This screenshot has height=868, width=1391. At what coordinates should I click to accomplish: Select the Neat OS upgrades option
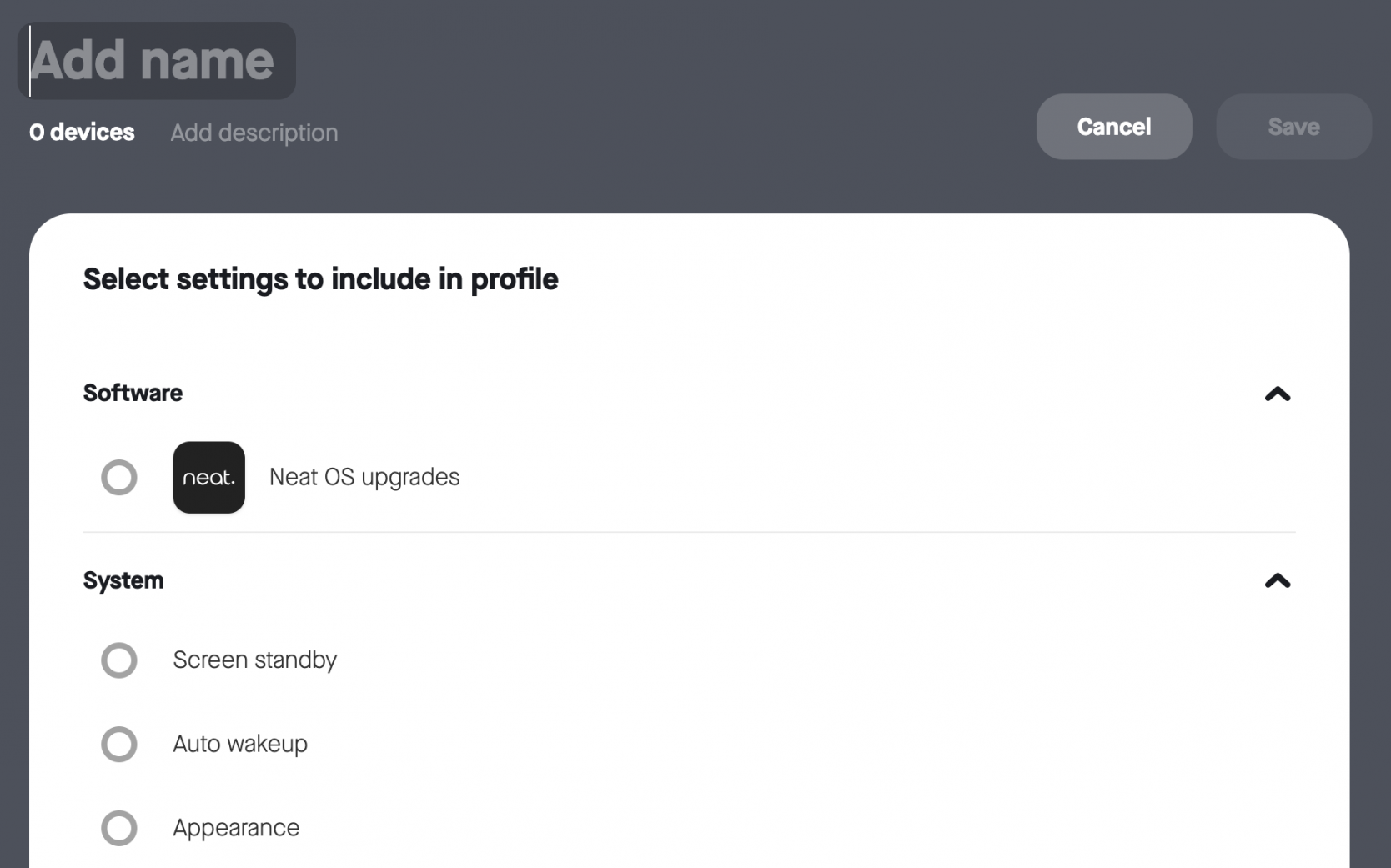click(x=119, y=477)
